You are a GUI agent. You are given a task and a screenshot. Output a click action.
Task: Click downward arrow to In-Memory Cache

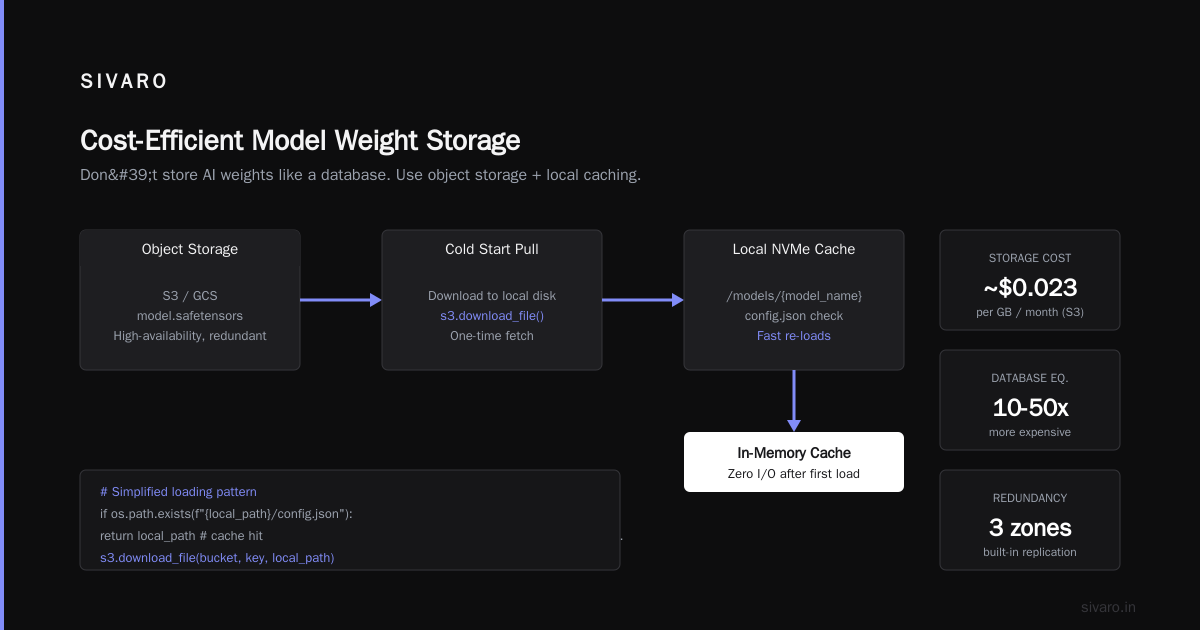click(794, 401)
